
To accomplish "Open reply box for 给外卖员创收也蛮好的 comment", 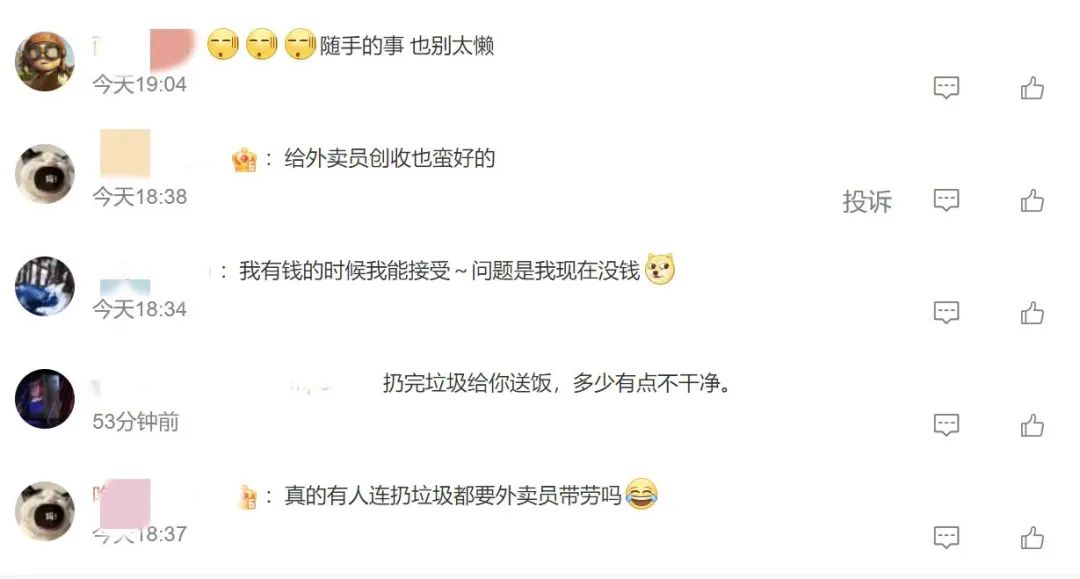I will (x=946, y=200).
